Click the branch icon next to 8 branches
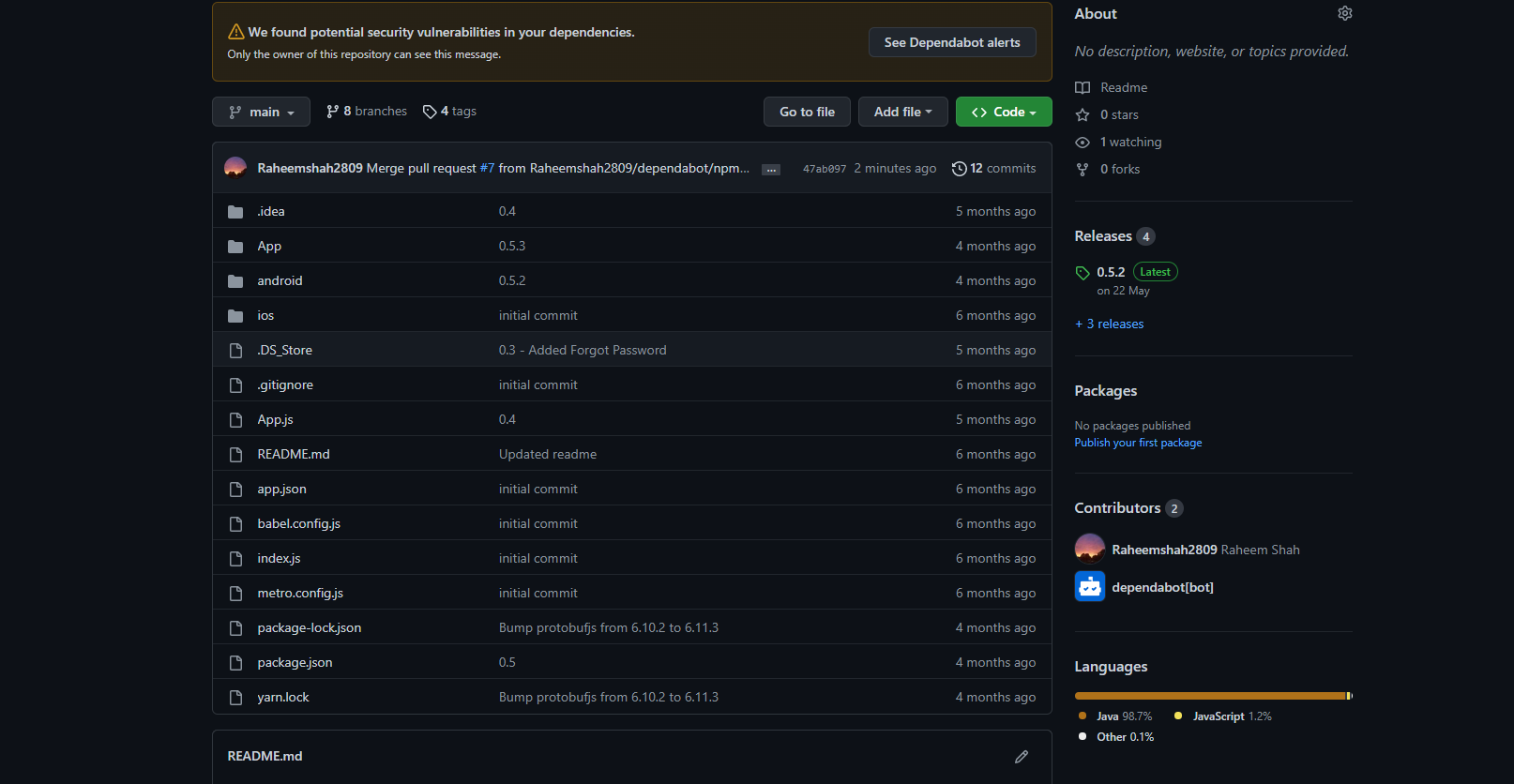This screenshot has width=1514, height=784. [332, 112]
